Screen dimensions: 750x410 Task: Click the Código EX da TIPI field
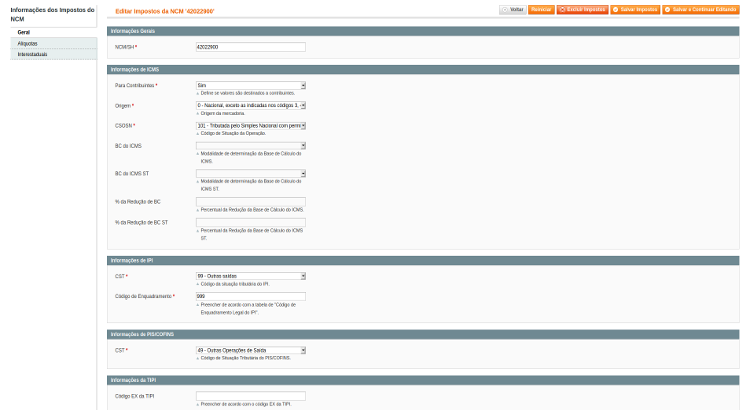click(251, 396)
